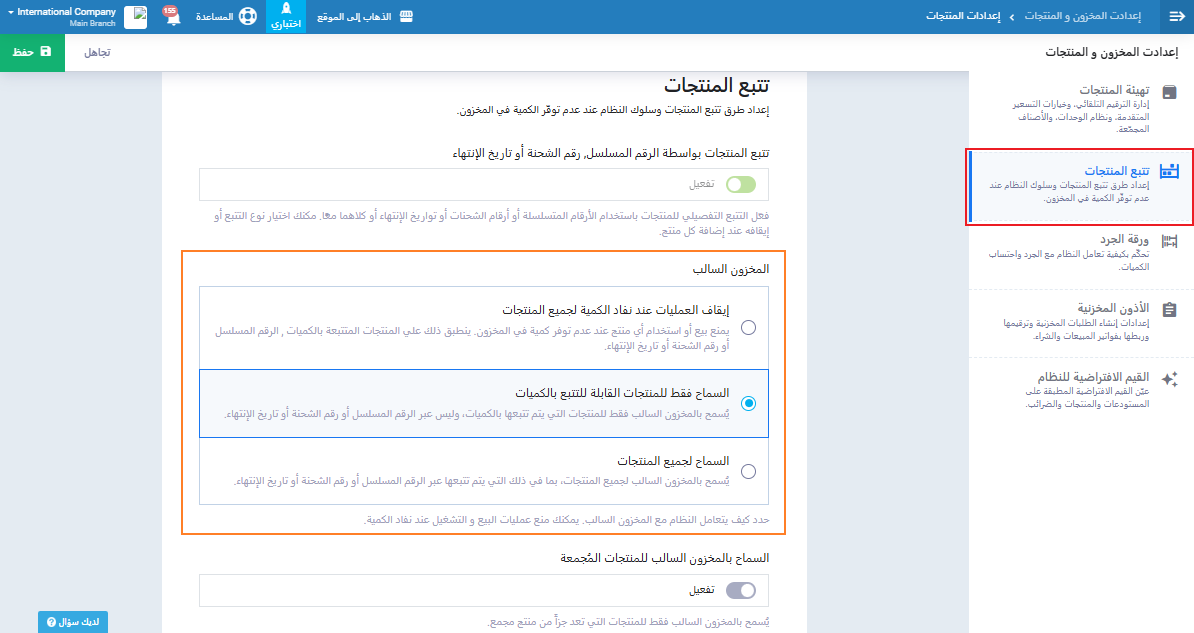Open الأذون المخزنية via its clipboard icon

[1169, 310]
